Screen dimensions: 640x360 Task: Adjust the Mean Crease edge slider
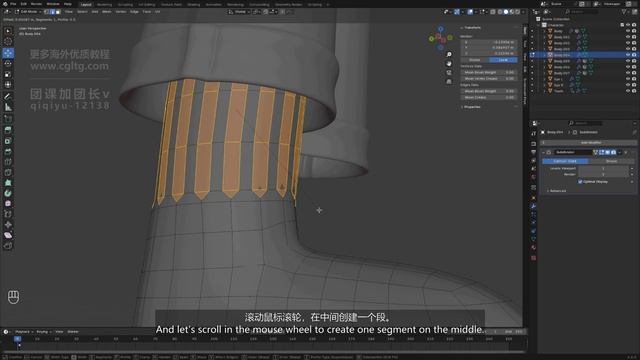(x=489, y=98)
